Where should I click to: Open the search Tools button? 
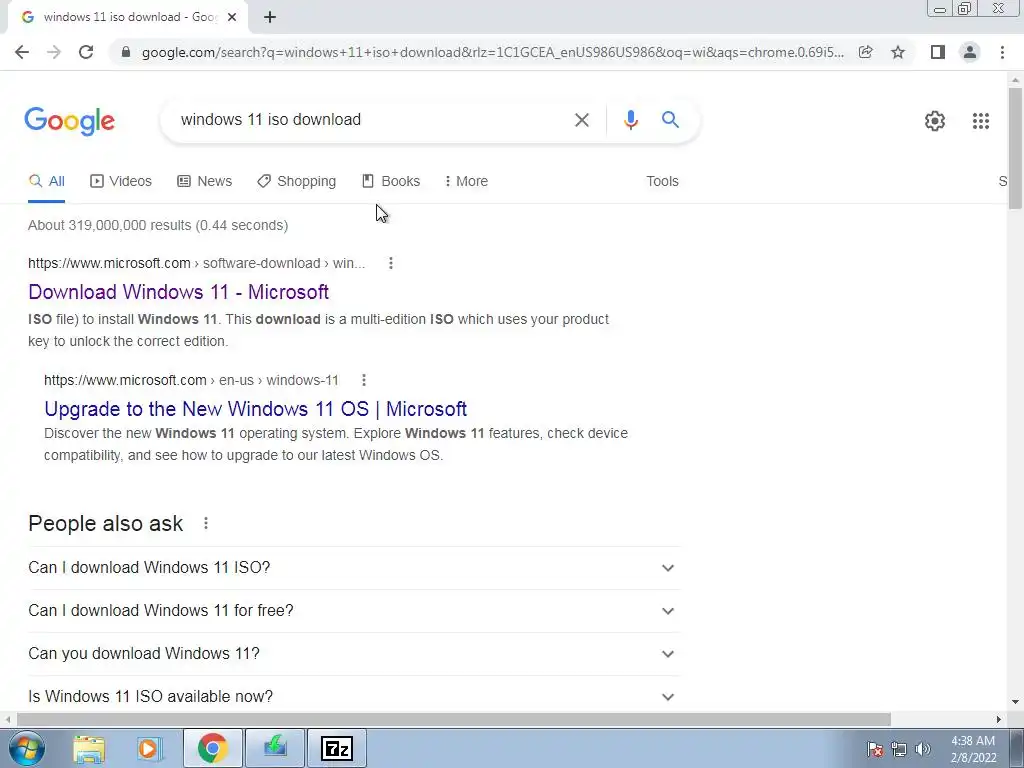tap(662, 182)
